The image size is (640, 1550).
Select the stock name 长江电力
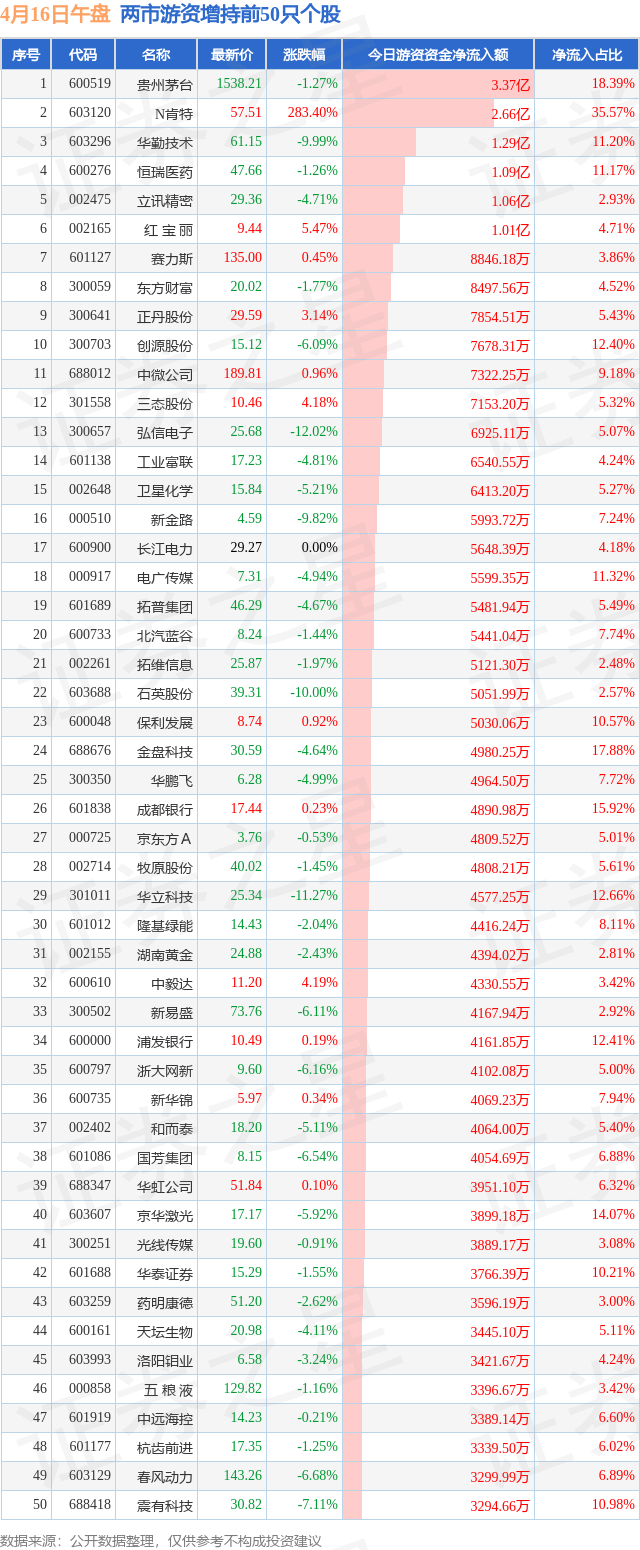(165, 548)
